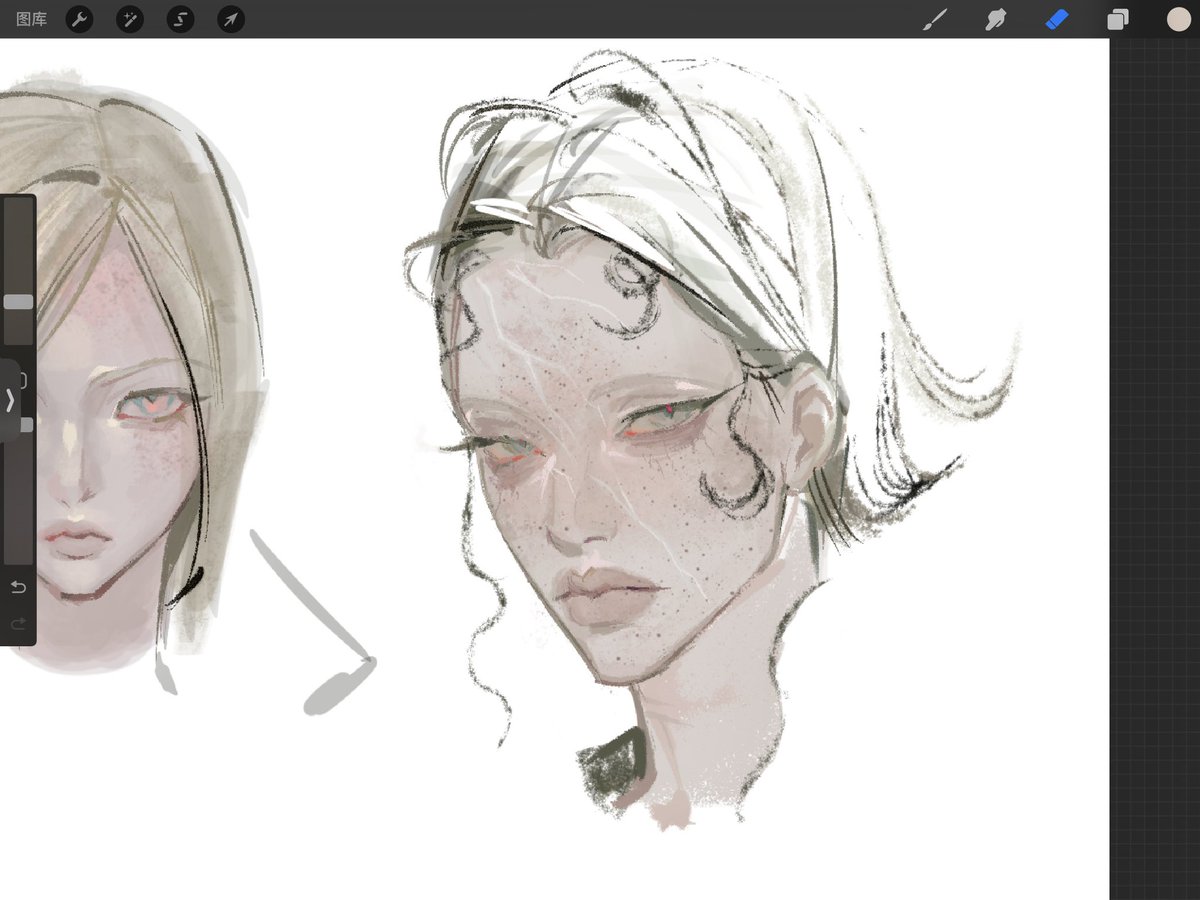The height and width of the screenshot is (900, 1200).
Task: Select the Transform arrow tool
Action: point(231,19)
